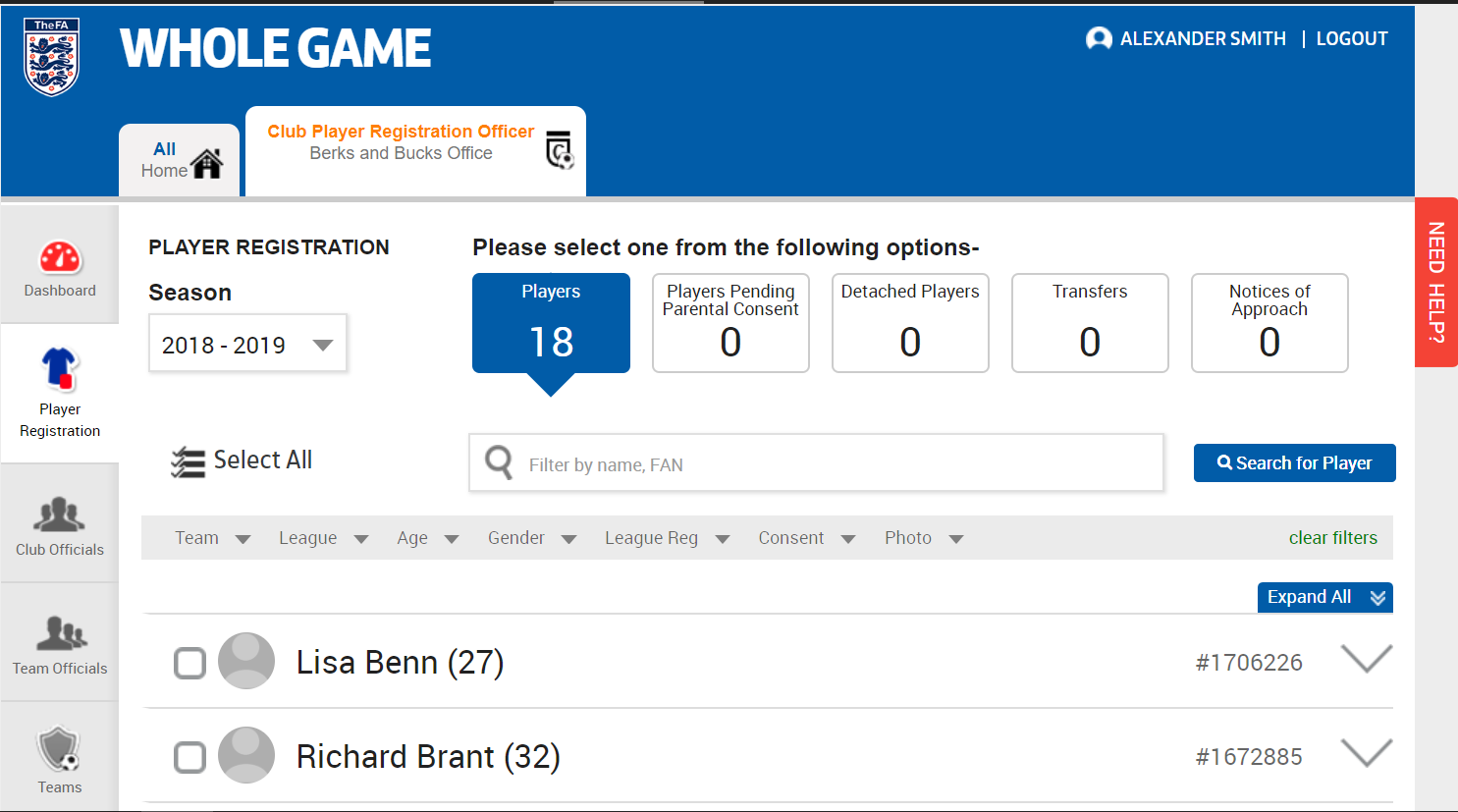Click the Filter by name, FAN field
Screen dimensions: 1458x812
click(x=835, y=464)
